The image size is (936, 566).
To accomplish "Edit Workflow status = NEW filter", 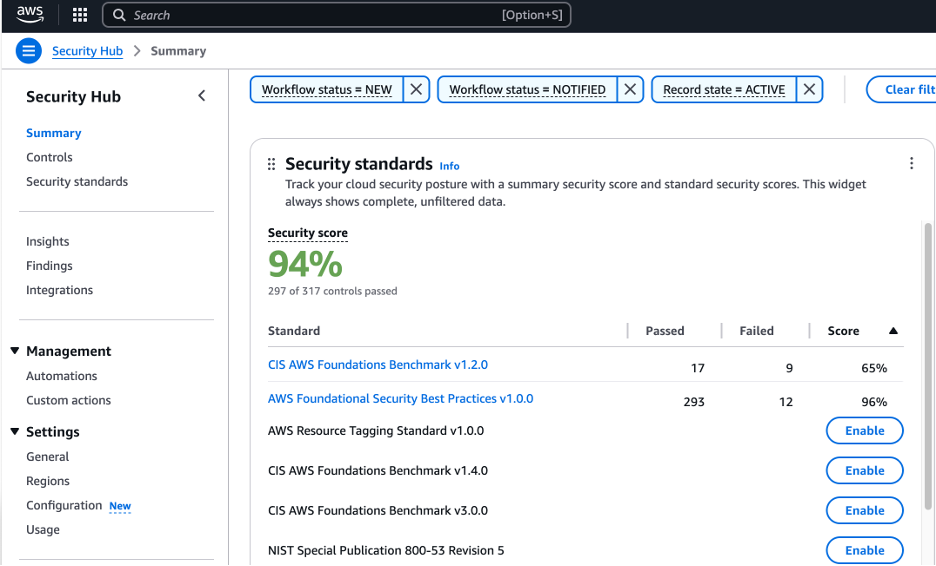I will 327,90.
